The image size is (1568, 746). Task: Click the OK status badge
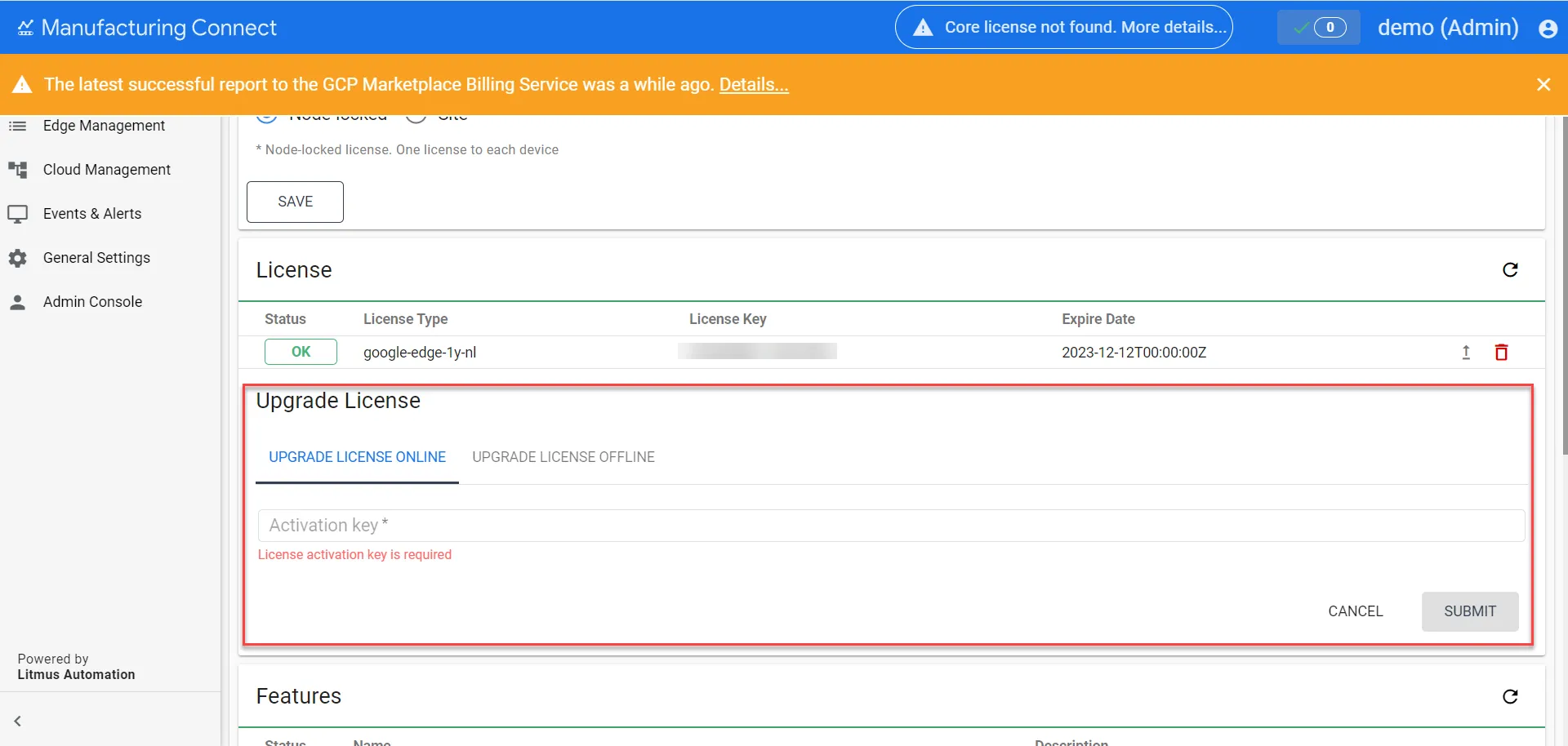point(301,352)
